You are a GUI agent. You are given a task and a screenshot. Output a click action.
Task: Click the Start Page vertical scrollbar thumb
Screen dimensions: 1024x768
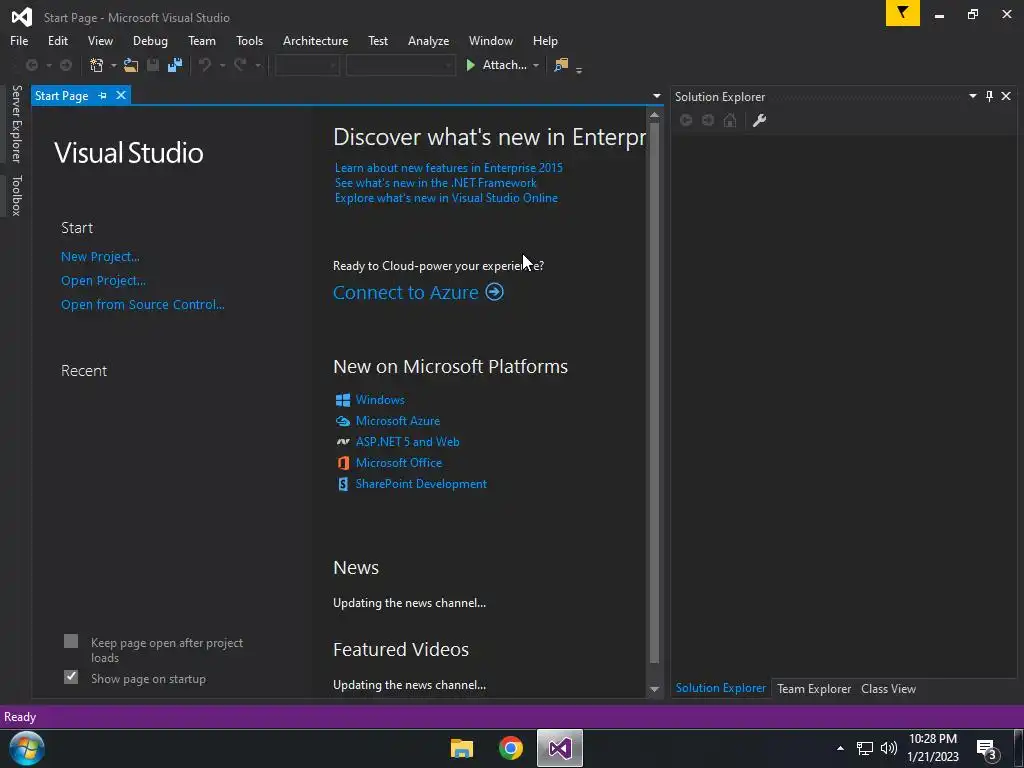[654, 392]
